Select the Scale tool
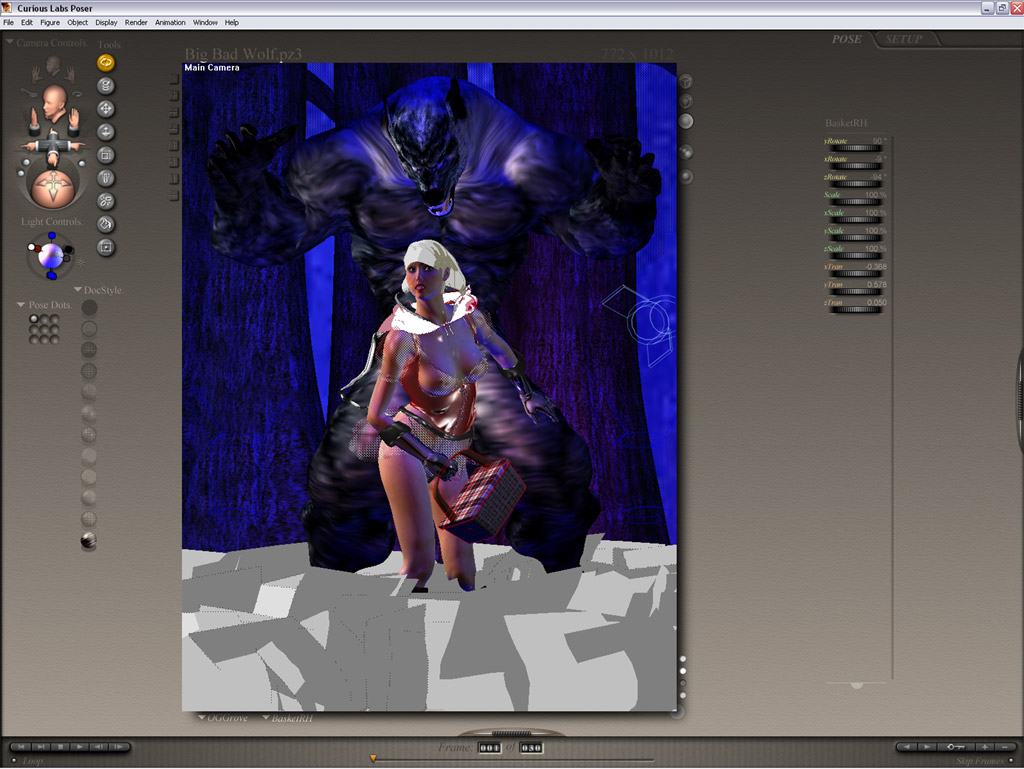 [x=106, y=155]
